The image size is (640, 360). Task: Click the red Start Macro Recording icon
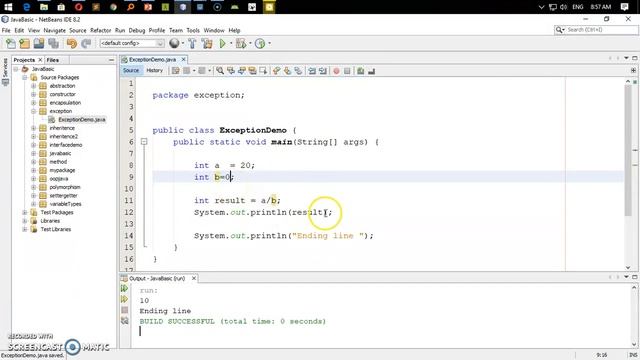point(336,71)
